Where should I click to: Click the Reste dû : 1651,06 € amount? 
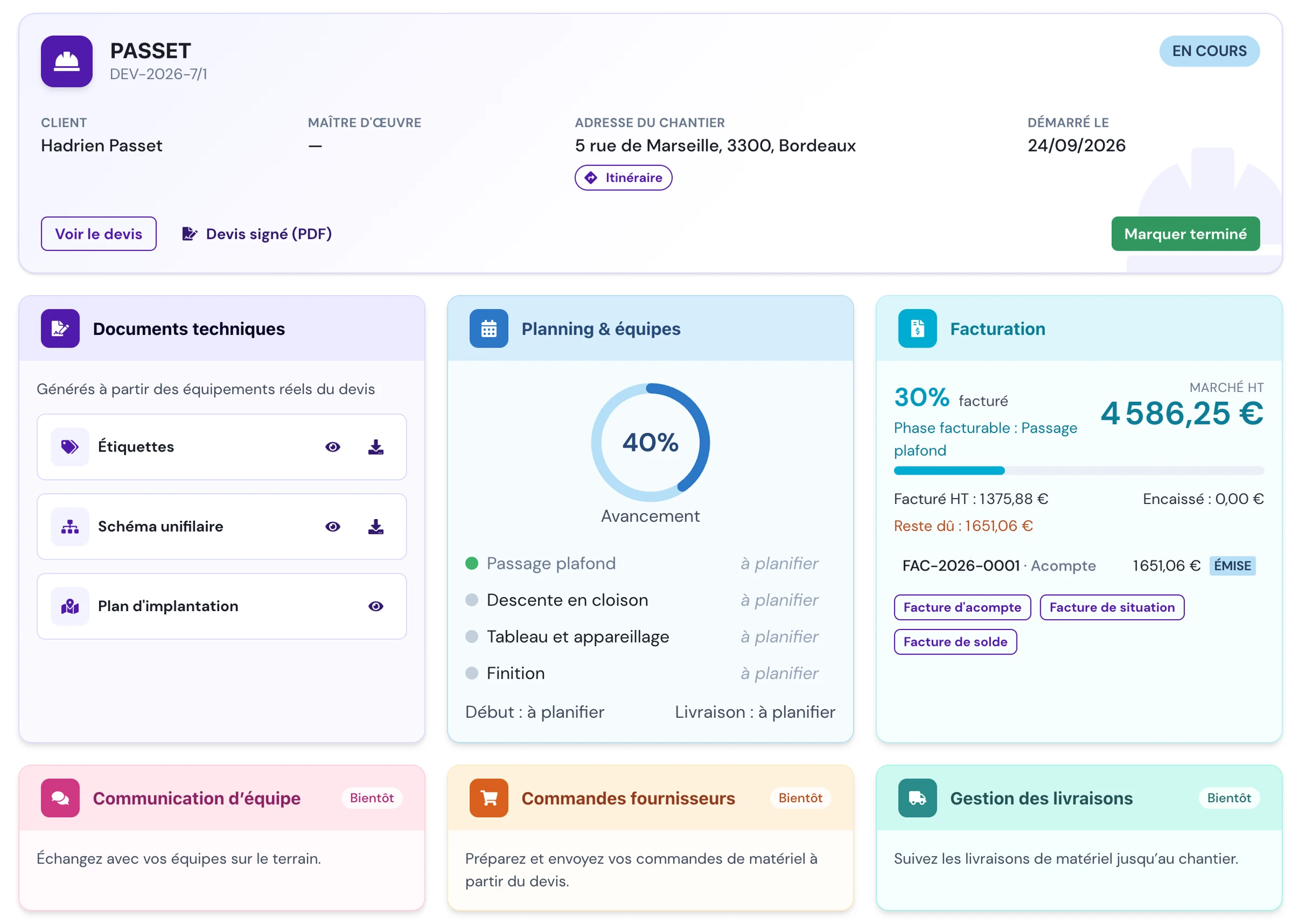coord(963,526)
